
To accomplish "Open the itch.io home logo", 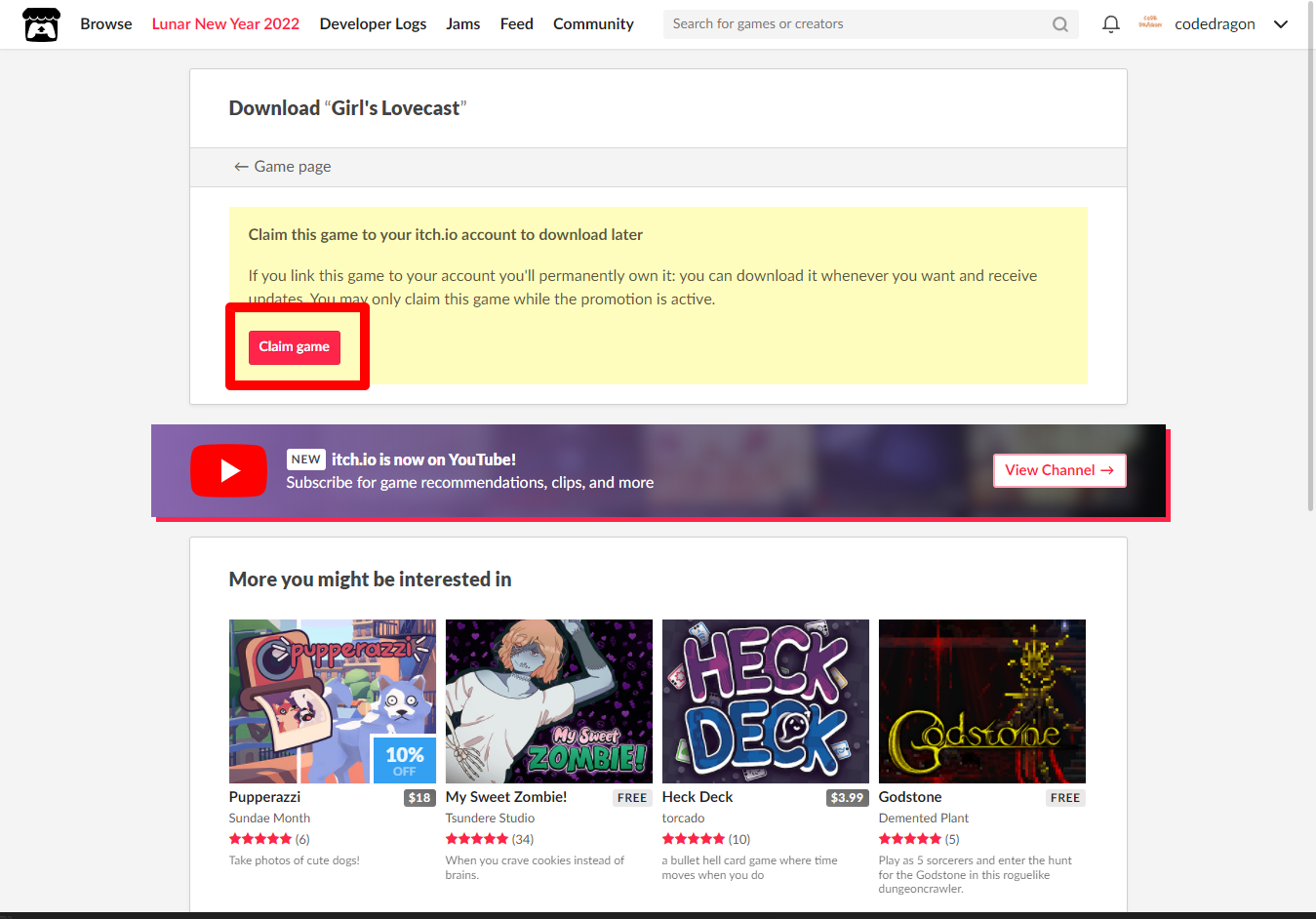I will (x=41, y=24).
